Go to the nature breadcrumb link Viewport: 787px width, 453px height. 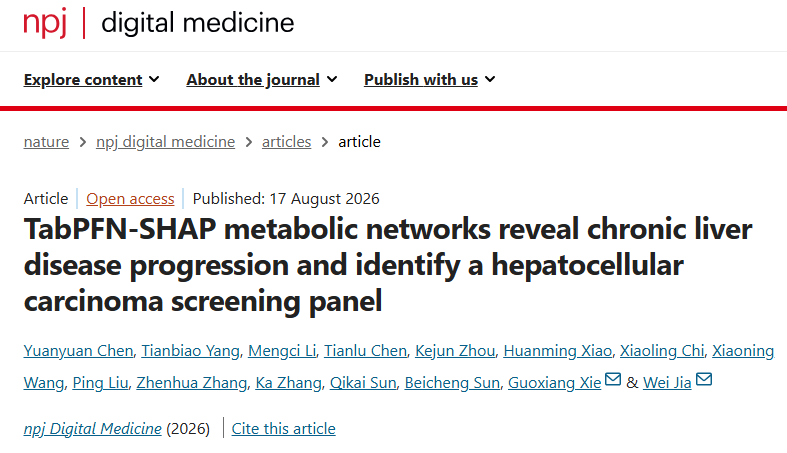pyautogui.click(x=46, y=142)
